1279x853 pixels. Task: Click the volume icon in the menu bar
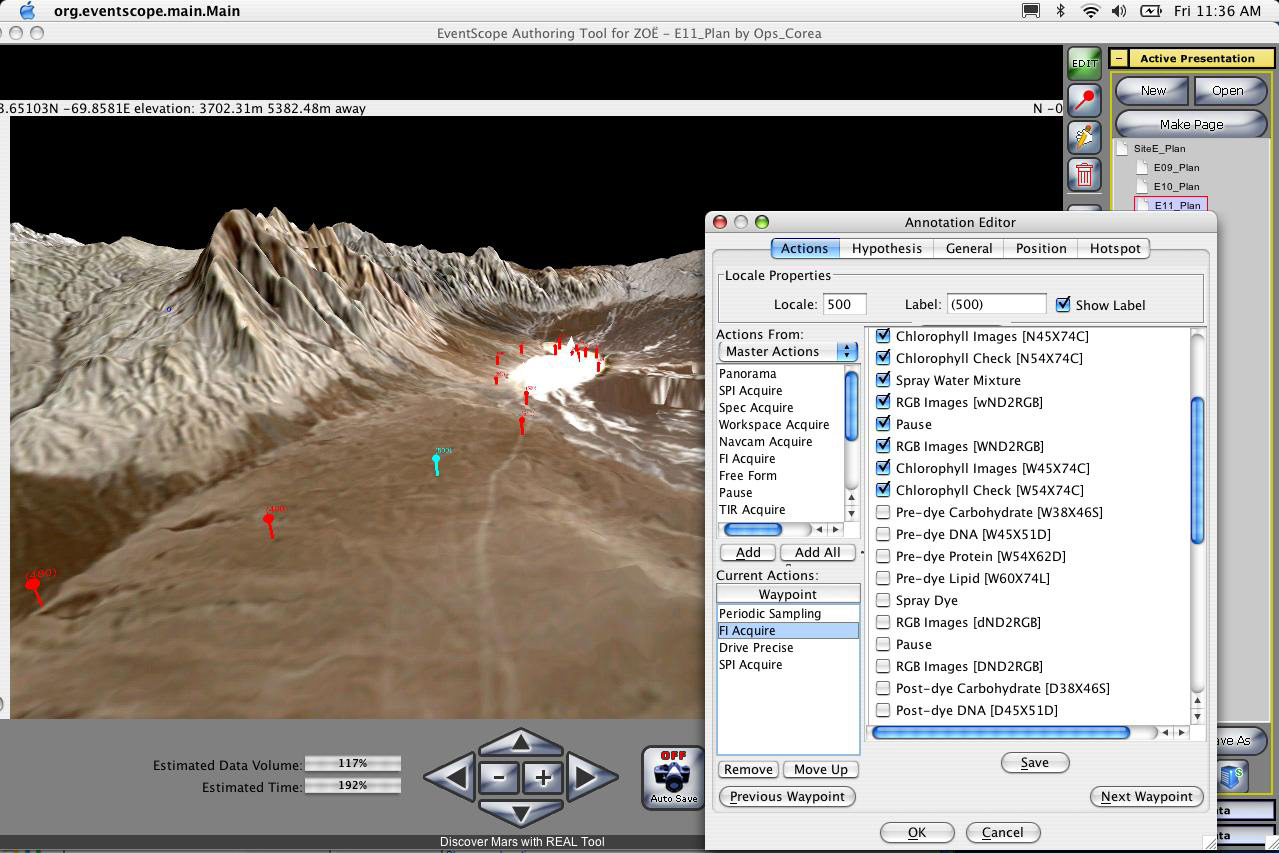click(x=1119, y=11)
